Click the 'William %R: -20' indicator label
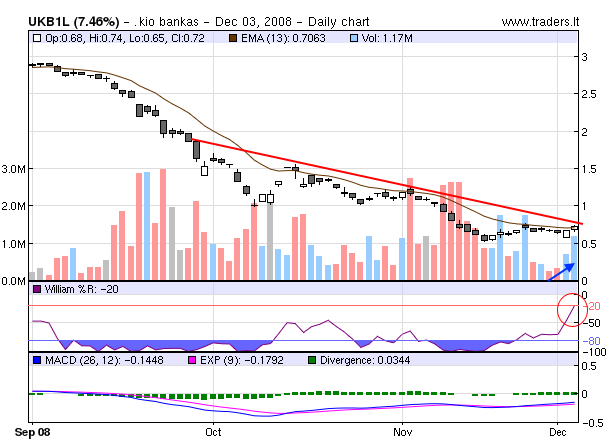 (82, 289)
